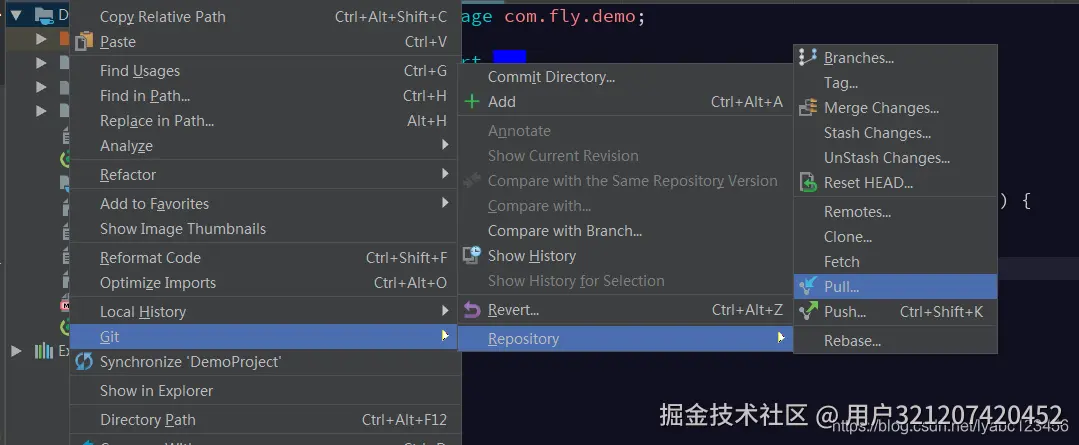Choose Commit Directory menu entry
The width and height of the screenshot is (1079, 445).
pos(551,77)
